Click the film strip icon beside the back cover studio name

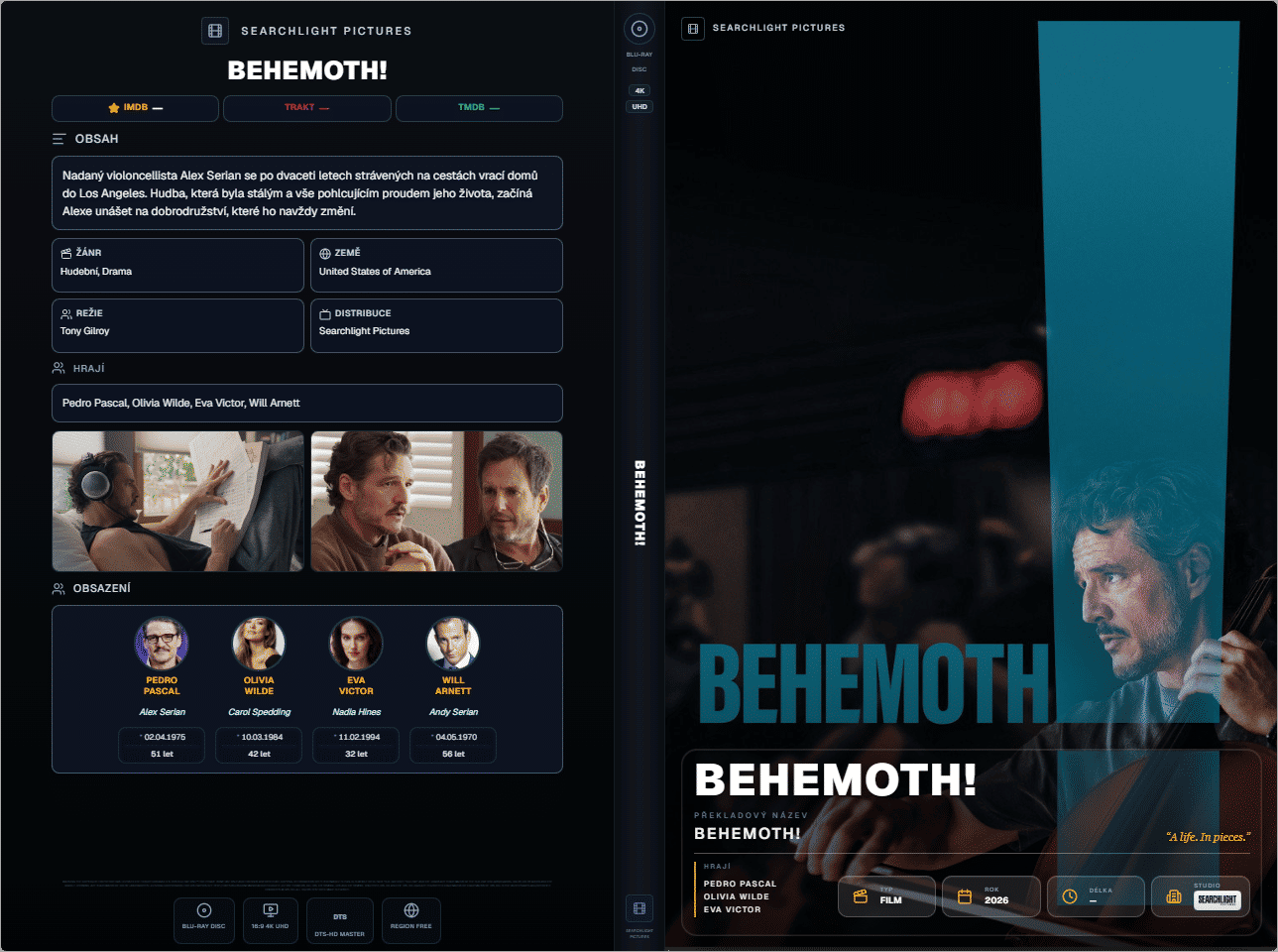coord(215,31)
